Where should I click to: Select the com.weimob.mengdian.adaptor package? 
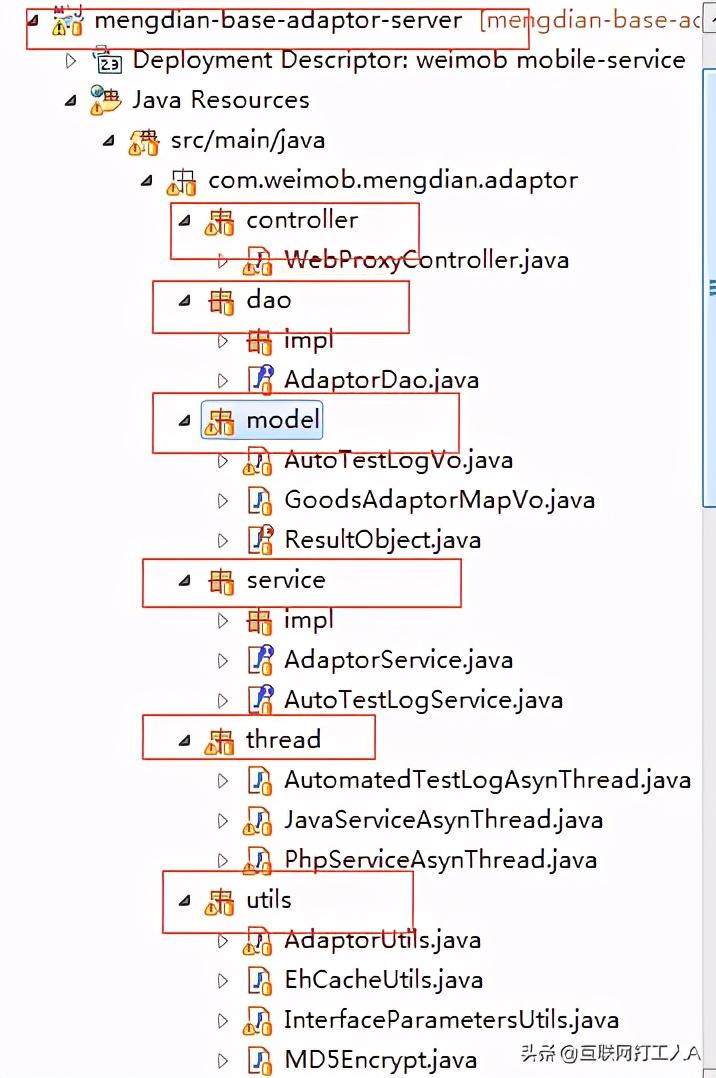tap(392, 180)
